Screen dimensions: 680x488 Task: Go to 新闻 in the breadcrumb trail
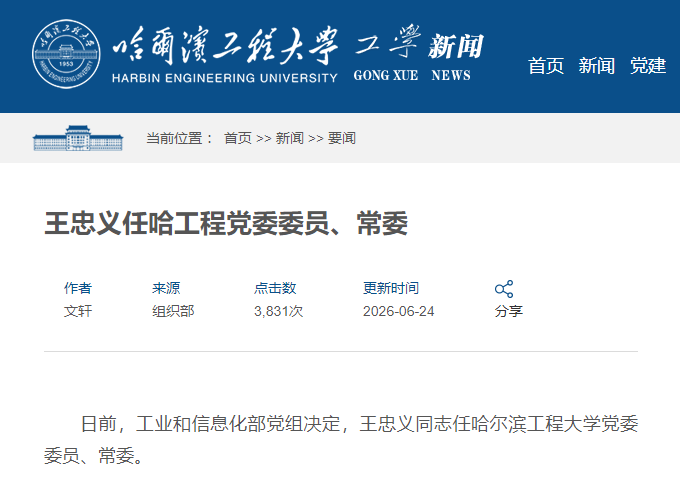[290, 138]
